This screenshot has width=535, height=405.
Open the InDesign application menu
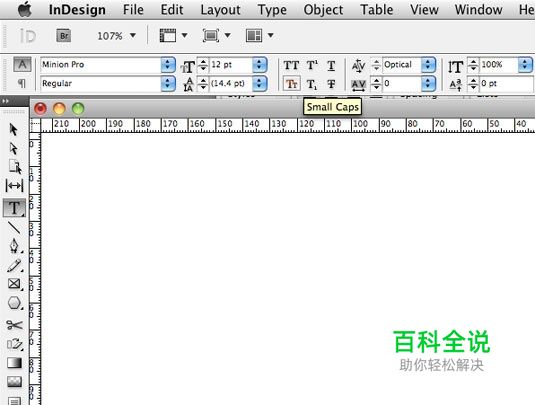(x=77, y=10)
